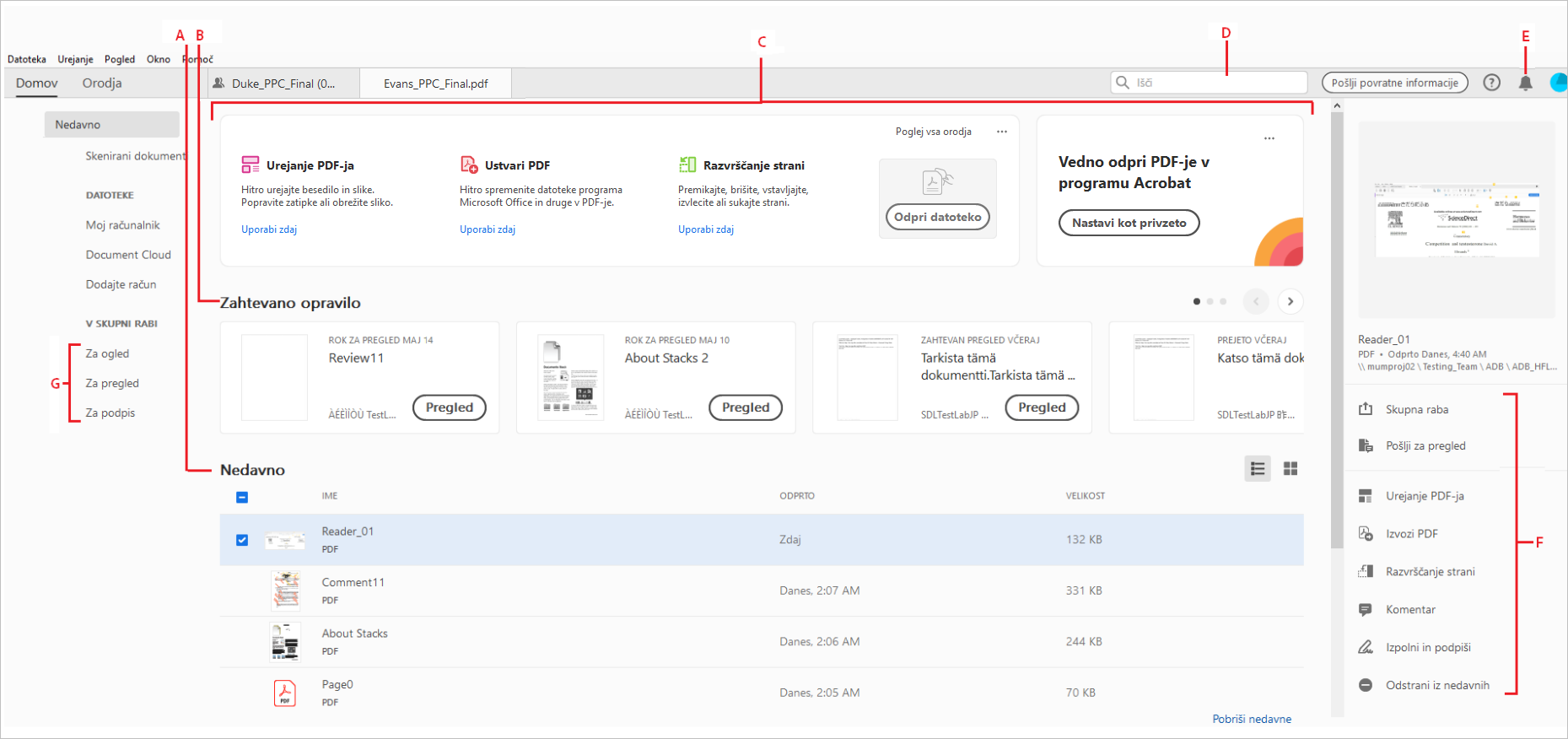Open the more options menu beside Poglej vsa orodja
This screenshot has width=1568, height=739.
coord(1001,132)
